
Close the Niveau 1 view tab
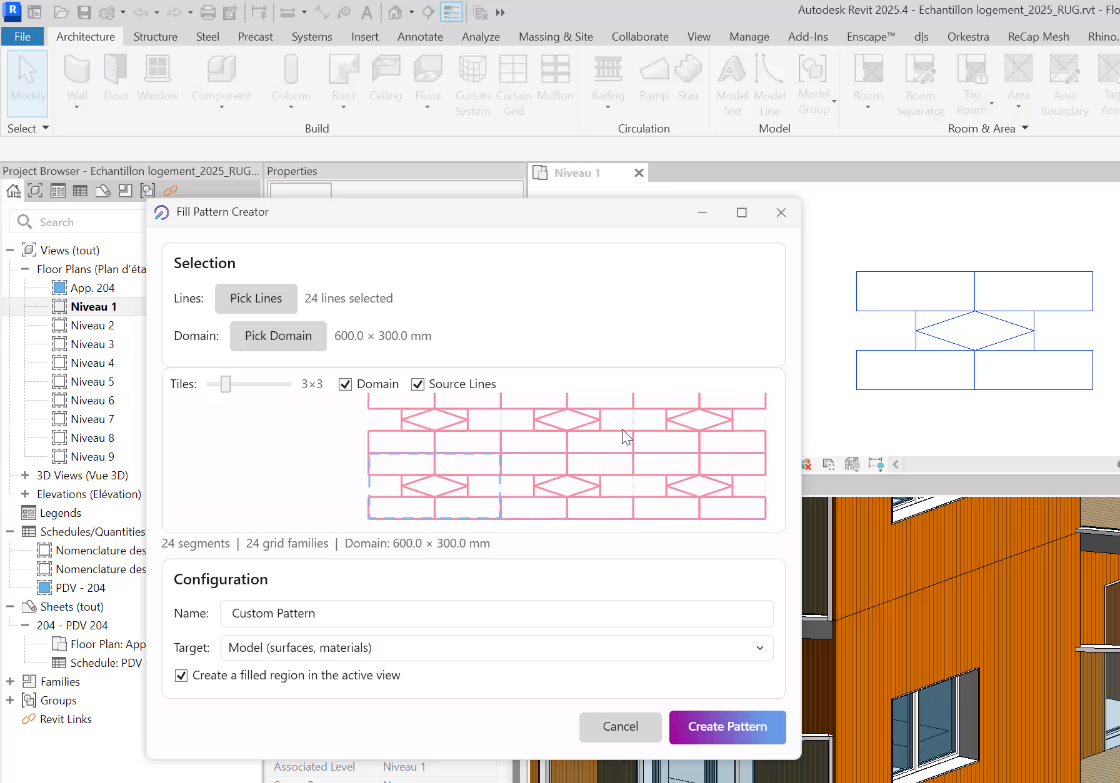pyautogui.click(x=639, y=173)
